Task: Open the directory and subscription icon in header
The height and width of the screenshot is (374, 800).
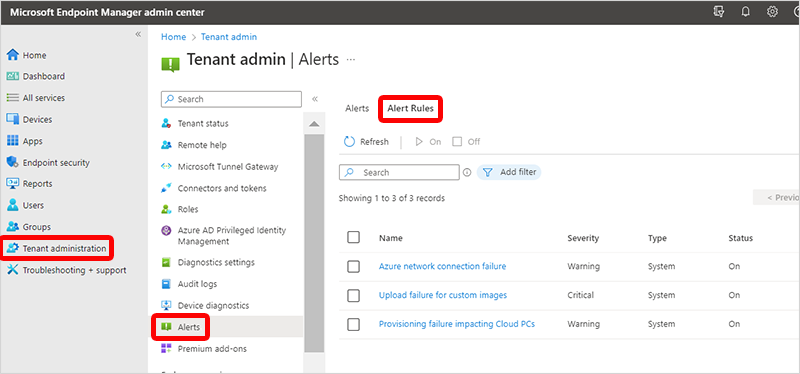Action: [x=719, y=12]
